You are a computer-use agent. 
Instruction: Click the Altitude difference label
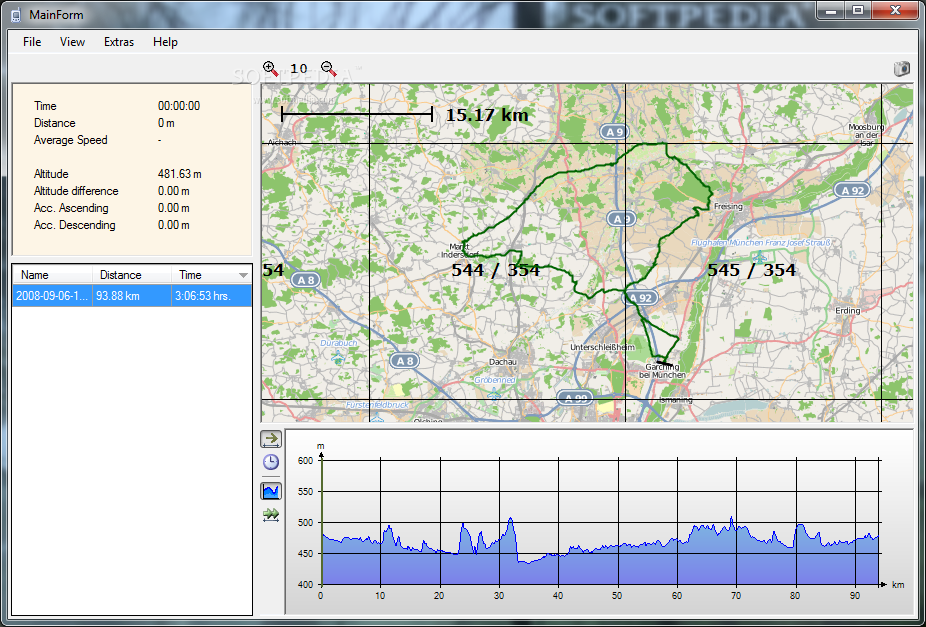(76, 191)
